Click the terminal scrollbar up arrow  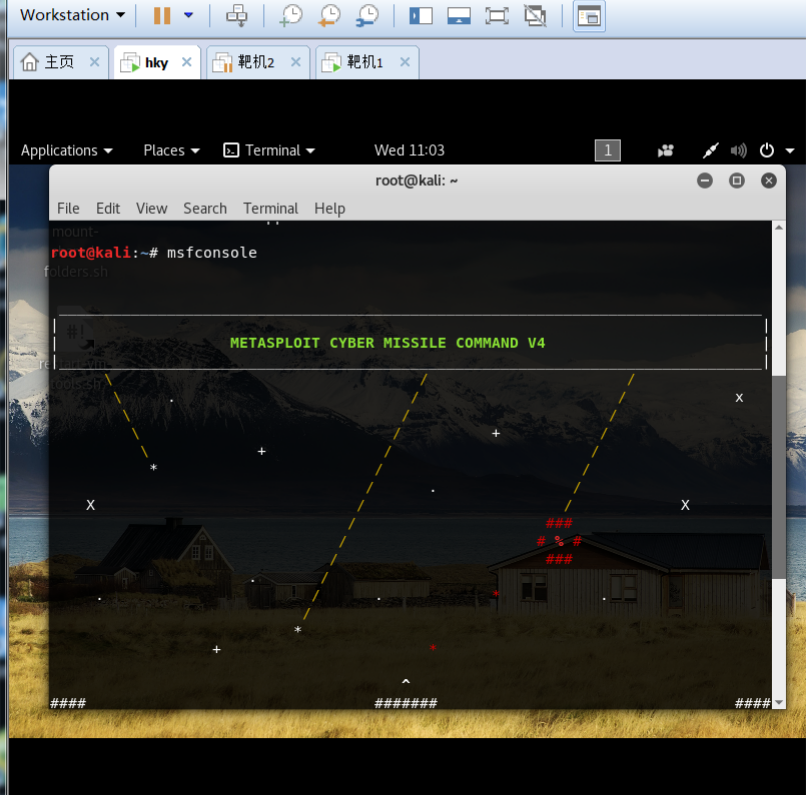(x=779, y=228)
